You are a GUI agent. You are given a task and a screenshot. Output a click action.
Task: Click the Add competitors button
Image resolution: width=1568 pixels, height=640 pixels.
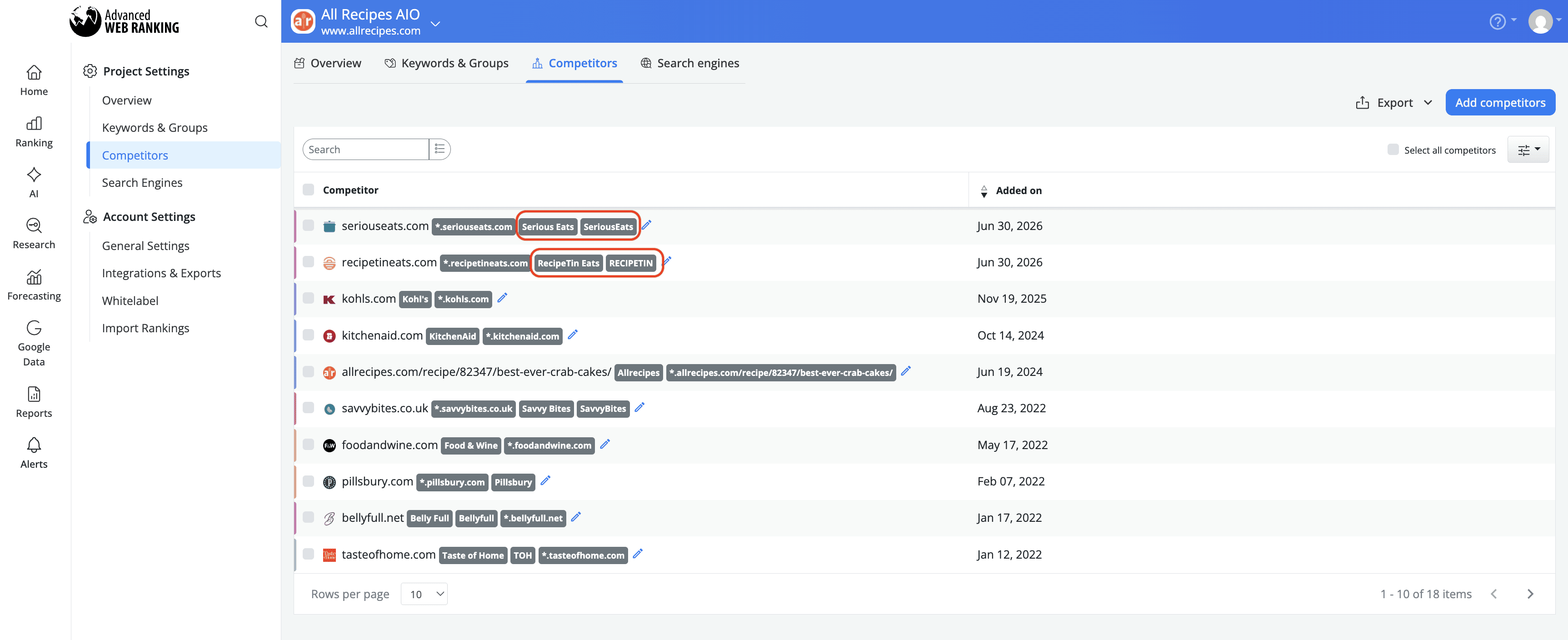point(1500,102)
